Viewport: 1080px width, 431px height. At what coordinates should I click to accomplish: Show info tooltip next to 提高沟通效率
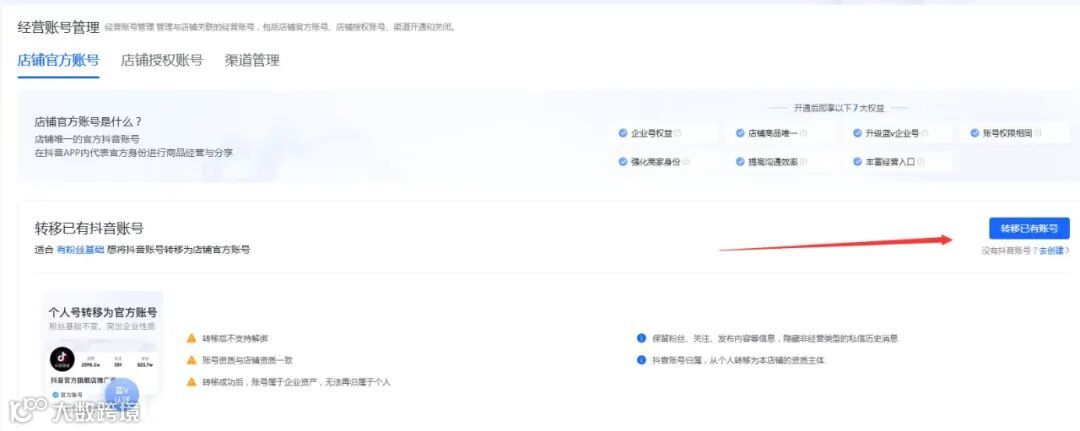coord(803,162)
